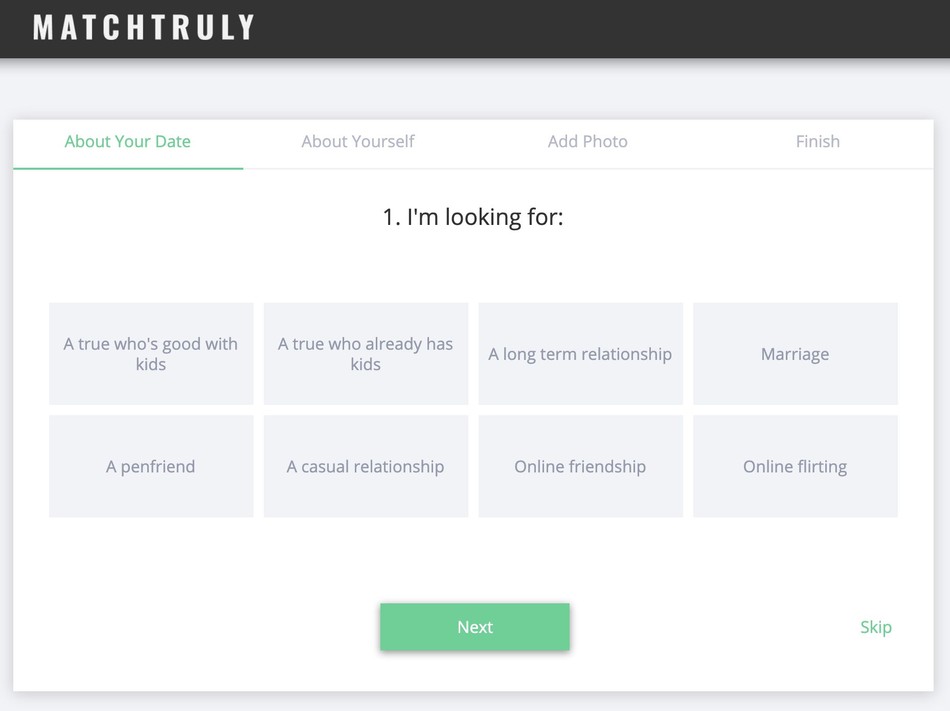The image size is (950, 711).
Task: Pick the Online flirting option
Action: (x=795, y=466)
